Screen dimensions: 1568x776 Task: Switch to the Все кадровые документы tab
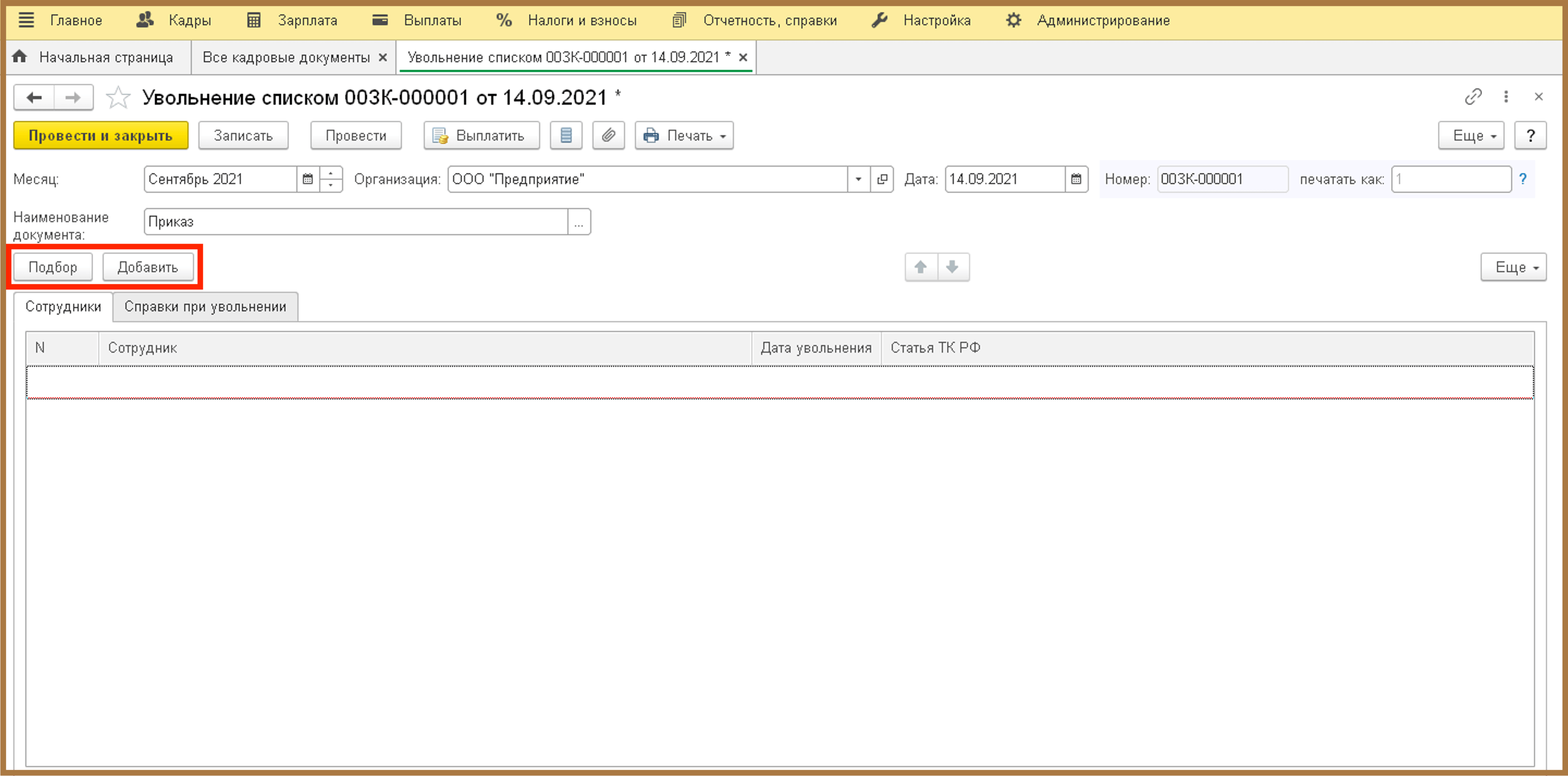coord(286,57)
